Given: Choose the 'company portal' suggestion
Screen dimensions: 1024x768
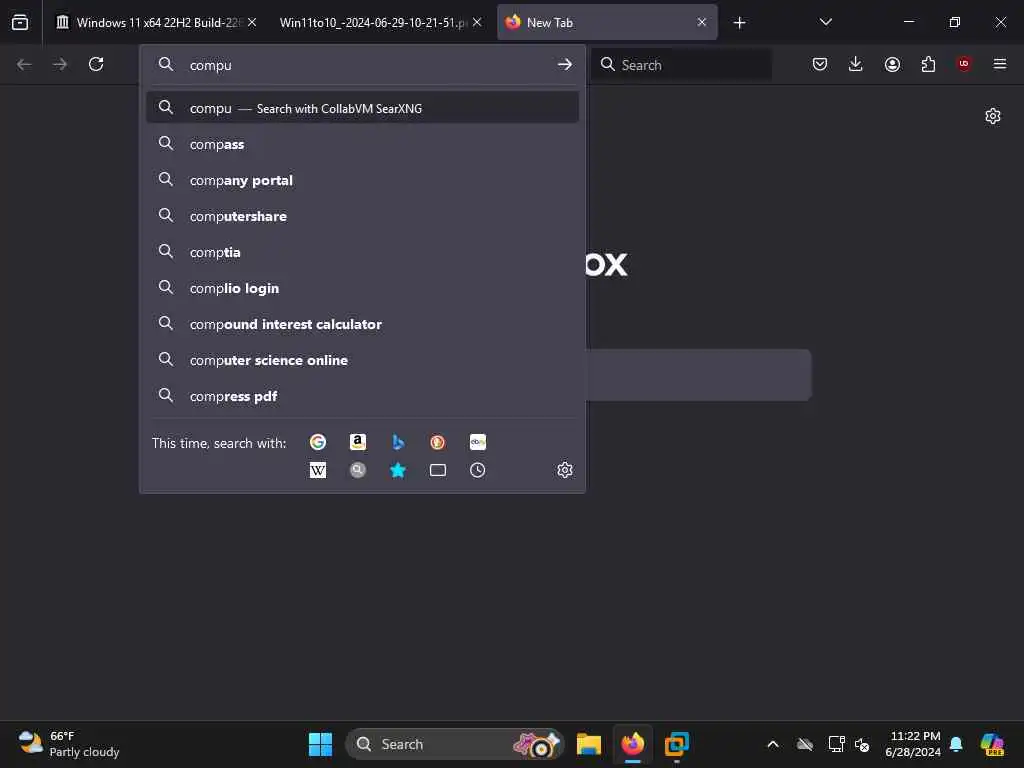Looking at the screenshot, I should coord(362,180).
